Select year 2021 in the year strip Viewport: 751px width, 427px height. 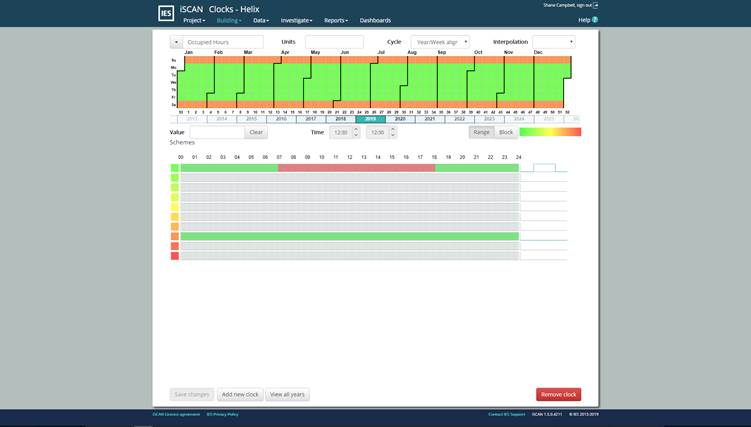[430, 119]
